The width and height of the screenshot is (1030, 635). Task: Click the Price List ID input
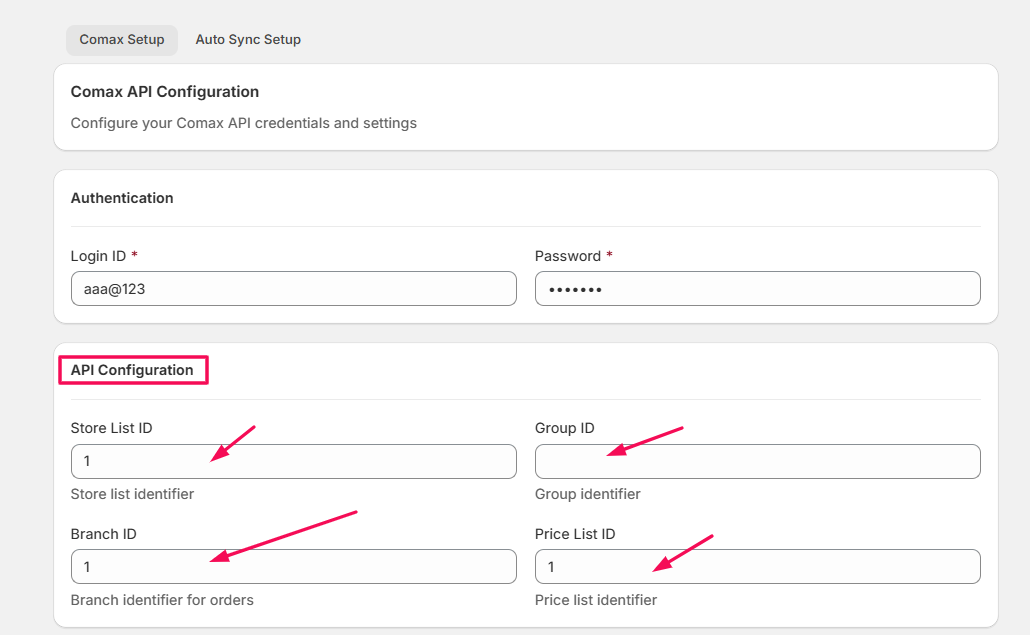pyautogui.click(x=757, y=567)
